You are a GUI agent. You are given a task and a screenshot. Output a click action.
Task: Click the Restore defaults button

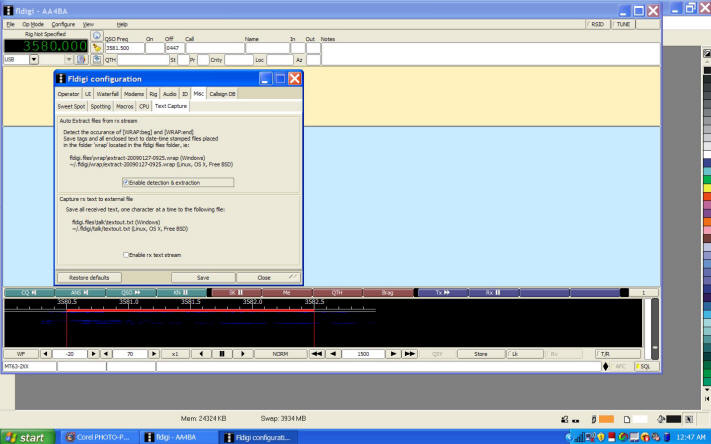tap(89, 278)
